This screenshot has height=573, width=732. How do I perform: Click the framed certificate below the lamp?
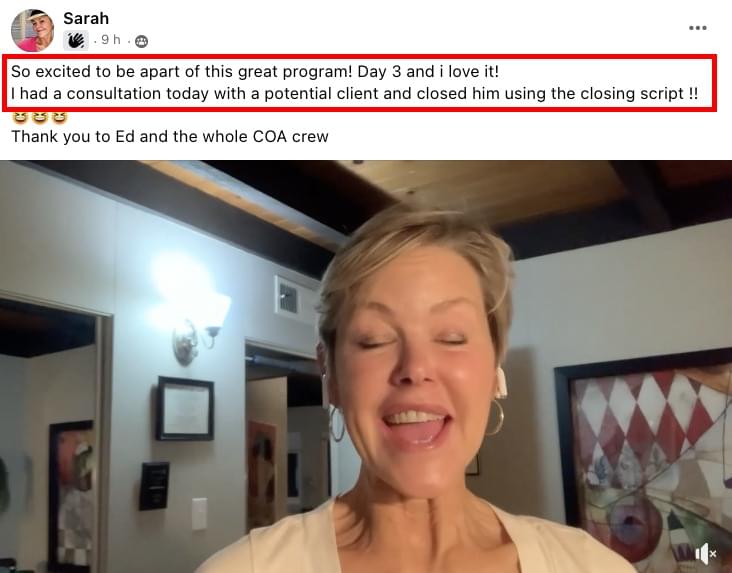[x=185, y=409]
